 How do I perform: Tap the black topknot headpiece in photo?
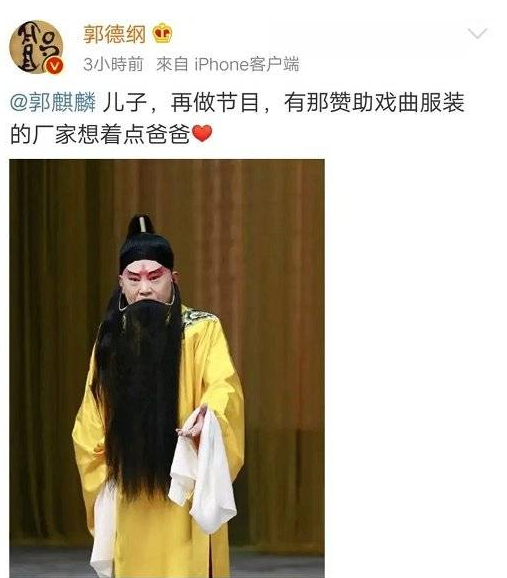pyautogui.click(x=145, y=241)
